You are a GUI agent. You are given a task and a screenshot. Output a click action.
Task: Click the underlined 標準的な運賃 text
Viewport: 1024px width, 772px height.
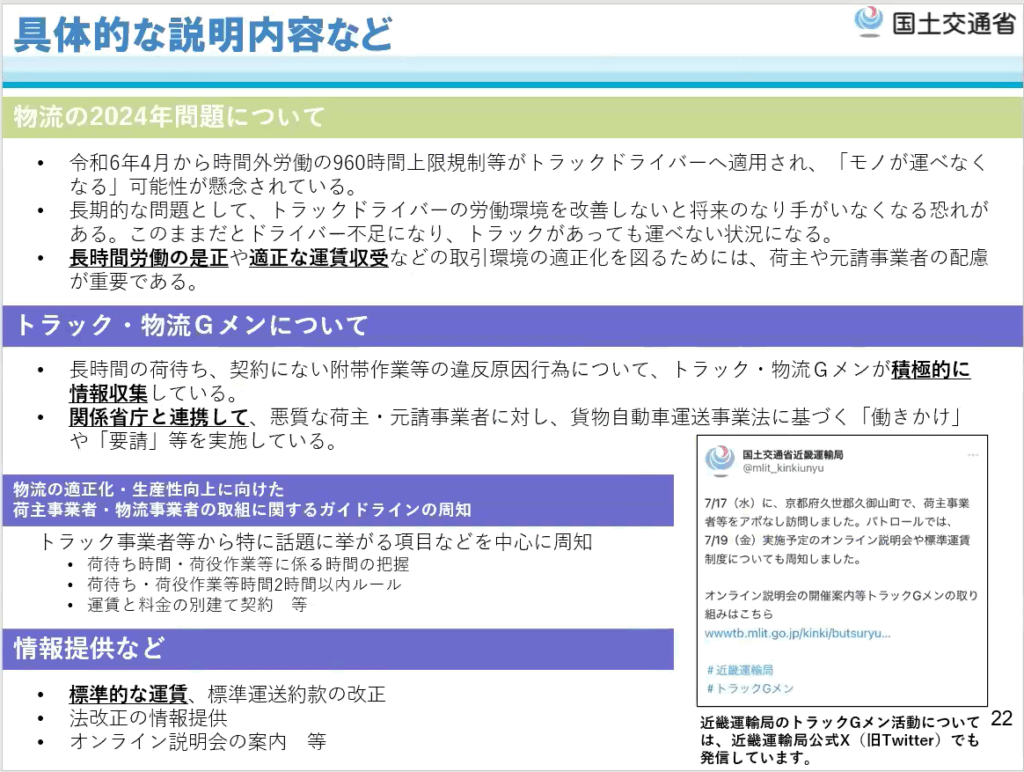128,694
